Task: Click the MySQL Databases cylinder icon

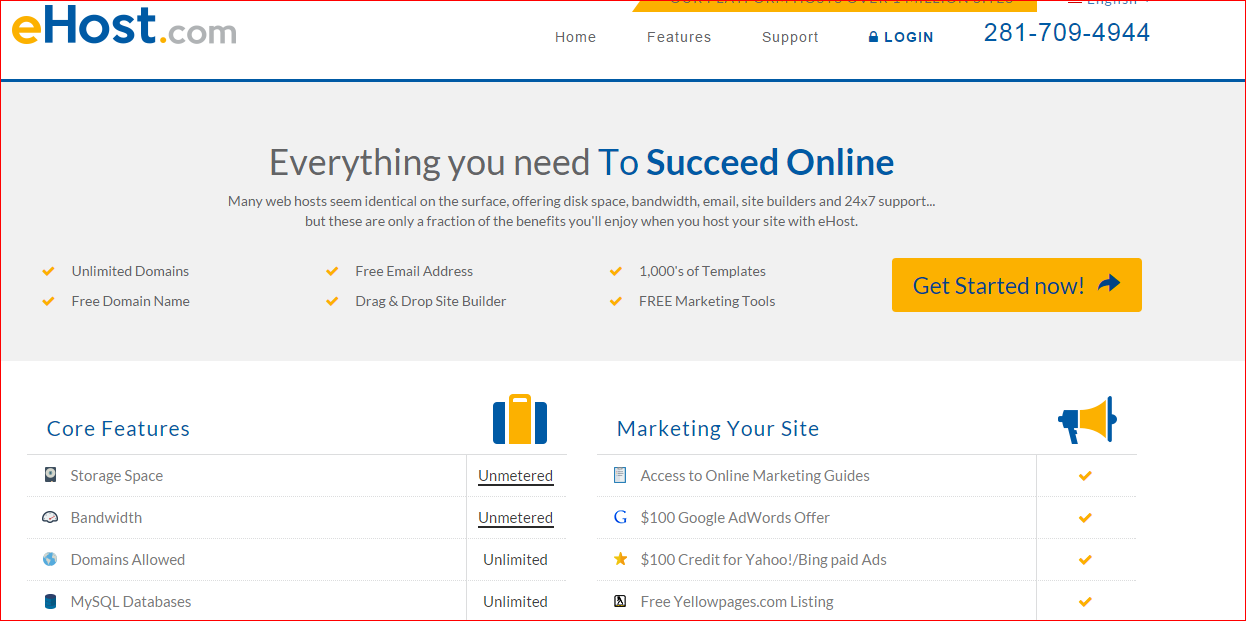Action: (50, 601)
